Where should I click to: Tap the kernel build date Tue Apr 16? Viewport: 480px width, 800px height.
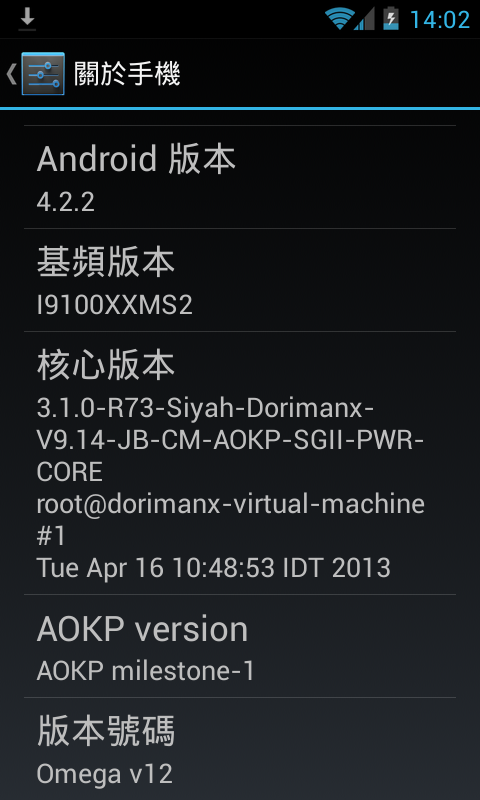click(214, 568)
